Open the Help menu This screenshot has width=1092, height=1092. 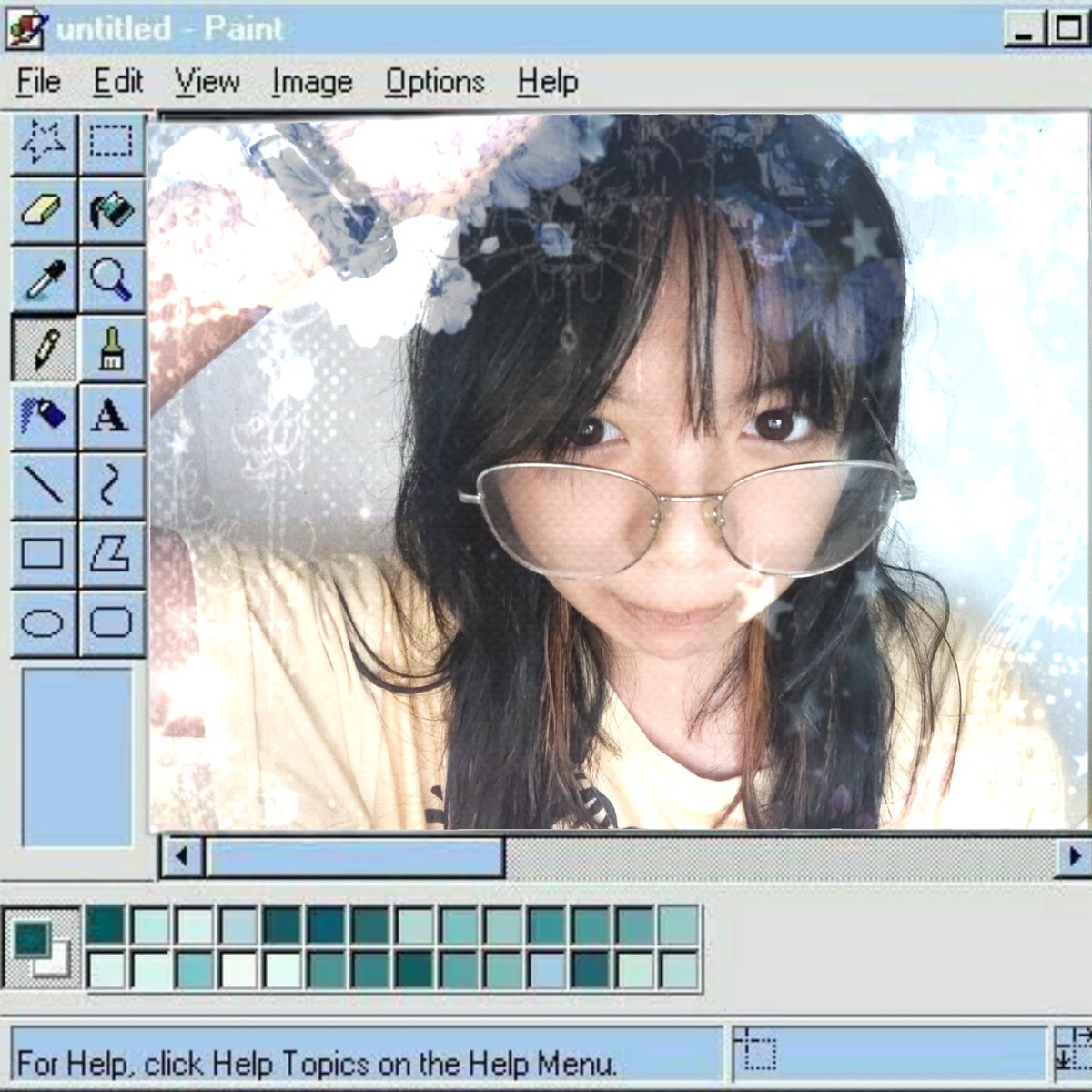tap(548, 82)
